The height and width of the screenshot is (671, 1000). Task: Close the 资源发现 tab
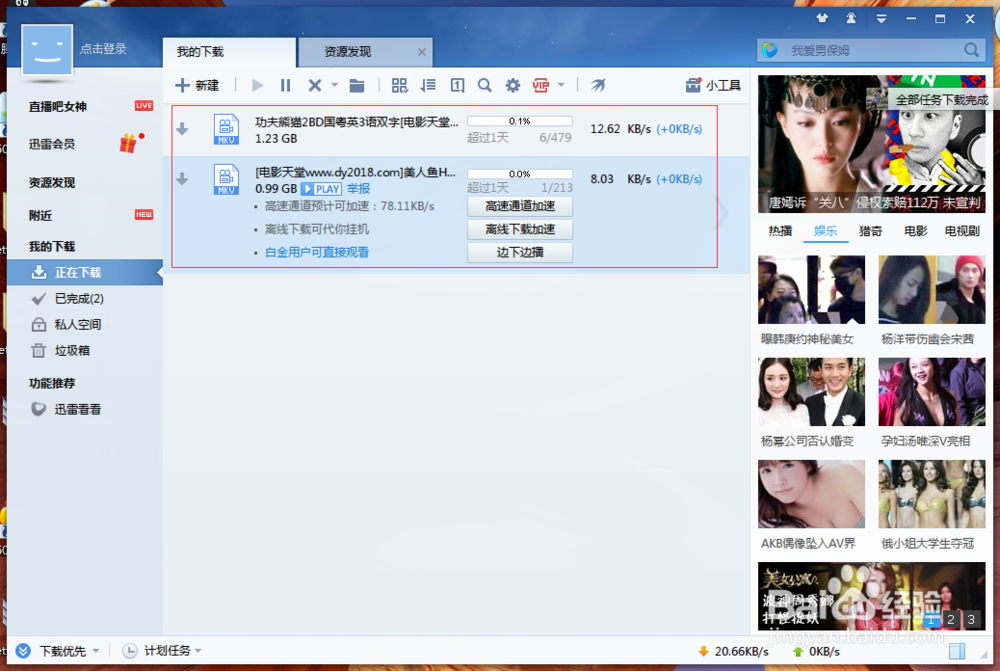click(x=422, y=52)
